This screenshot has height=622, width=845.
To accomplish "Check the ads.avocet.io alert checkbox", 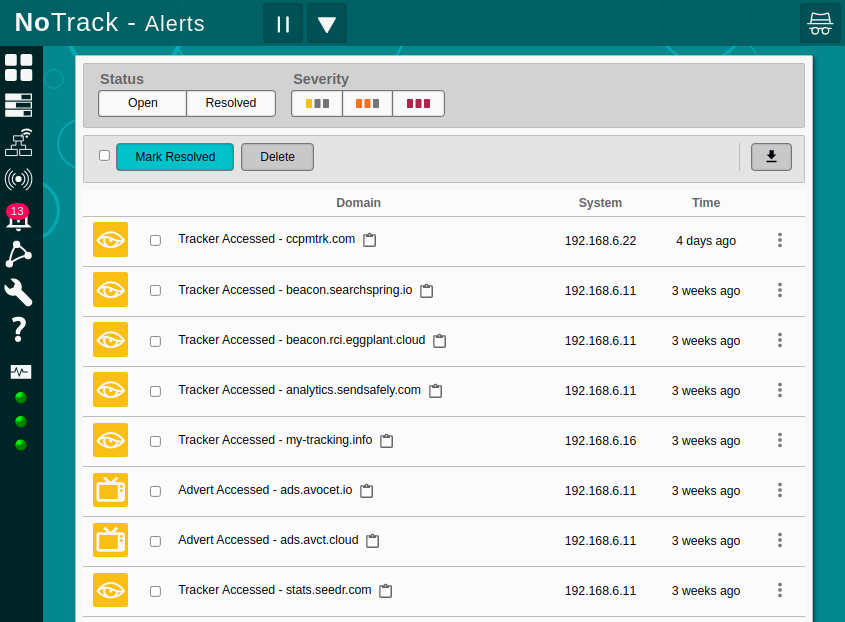I will tap(155, 492).
